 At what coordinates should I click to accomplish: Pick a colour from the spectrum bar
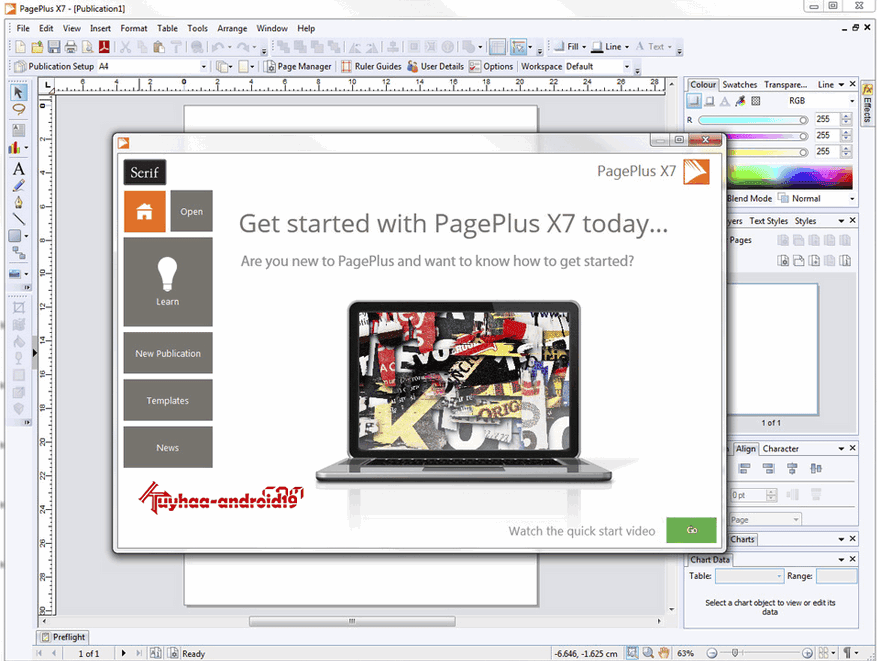(790, 177)
